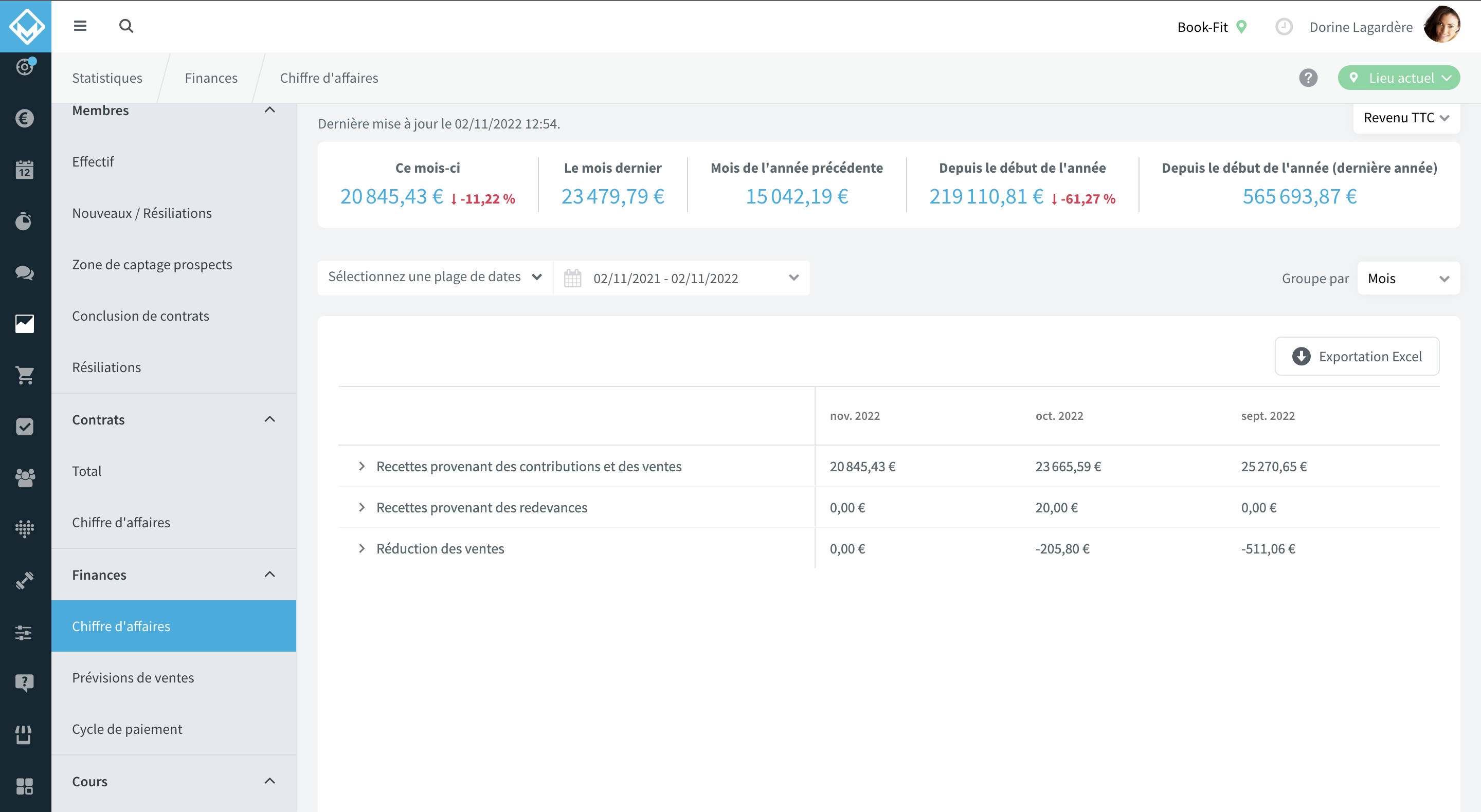Viewport: 1481px width, 812px height.
Task: Collapse the Contrats section
Action: (x=269, y=419)
